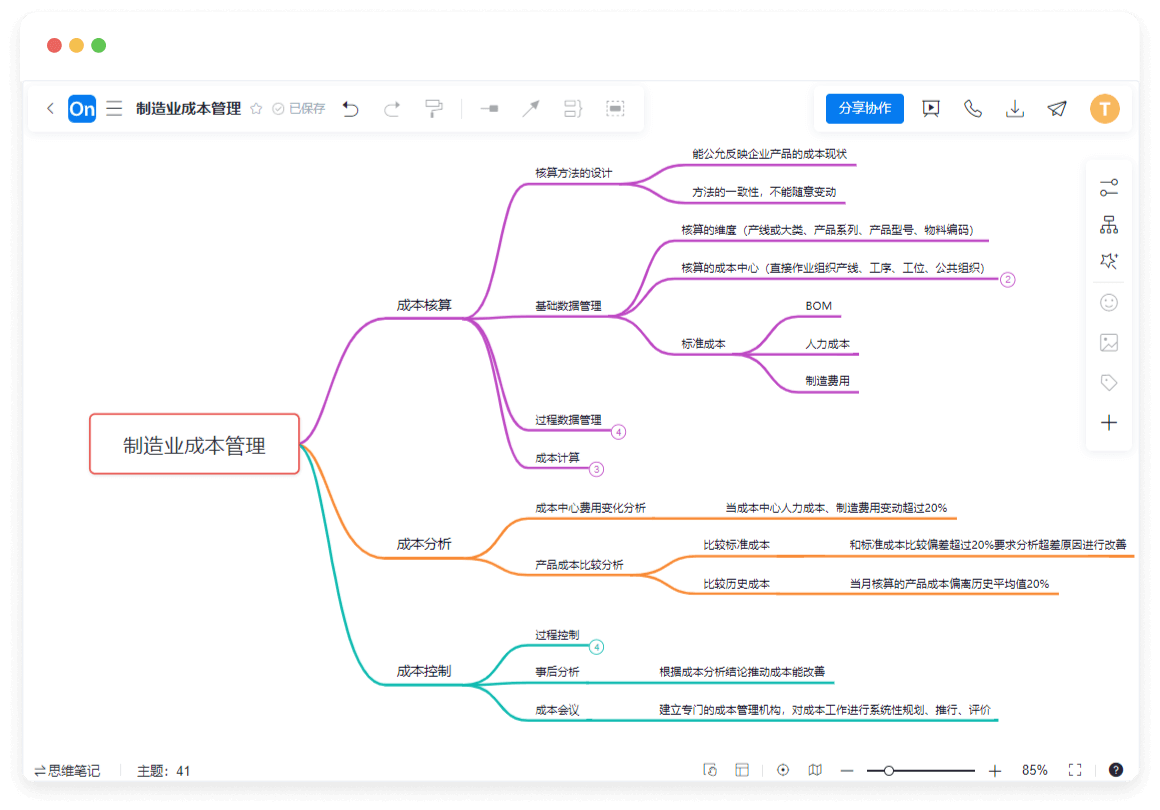This screenshot has height=810, width=1160.
Task: Expand the 过程数据管理 collapsed children badge
Action: [619, 432]
